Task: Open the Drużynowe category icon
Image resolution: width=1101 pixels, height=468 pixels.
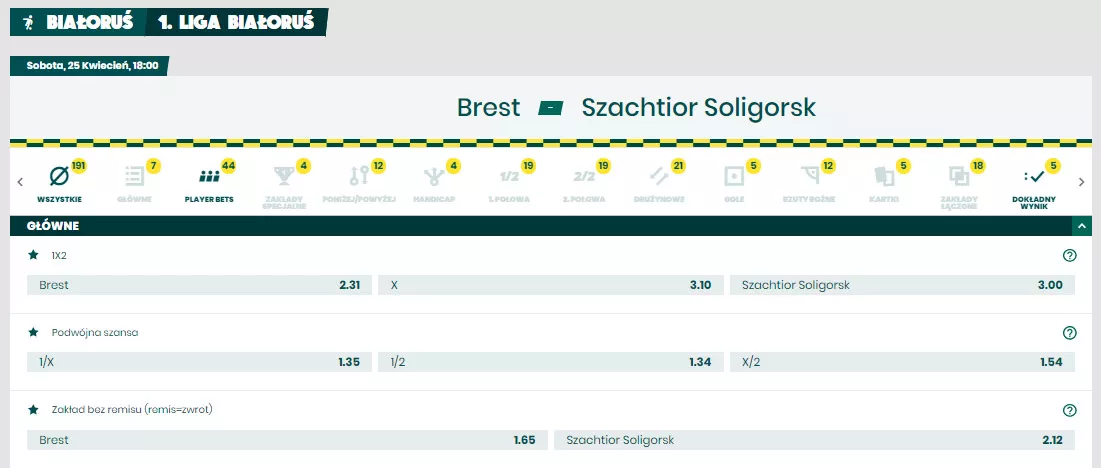Action: (658, 178)
